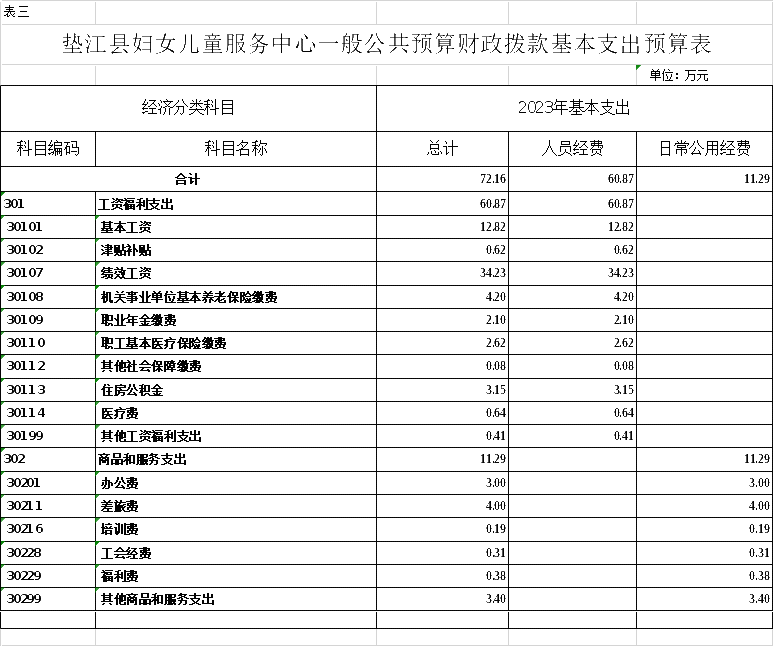Screen dimensions: 774x646
Task: Select code cell 30107
Action: (x=48, y=273)
